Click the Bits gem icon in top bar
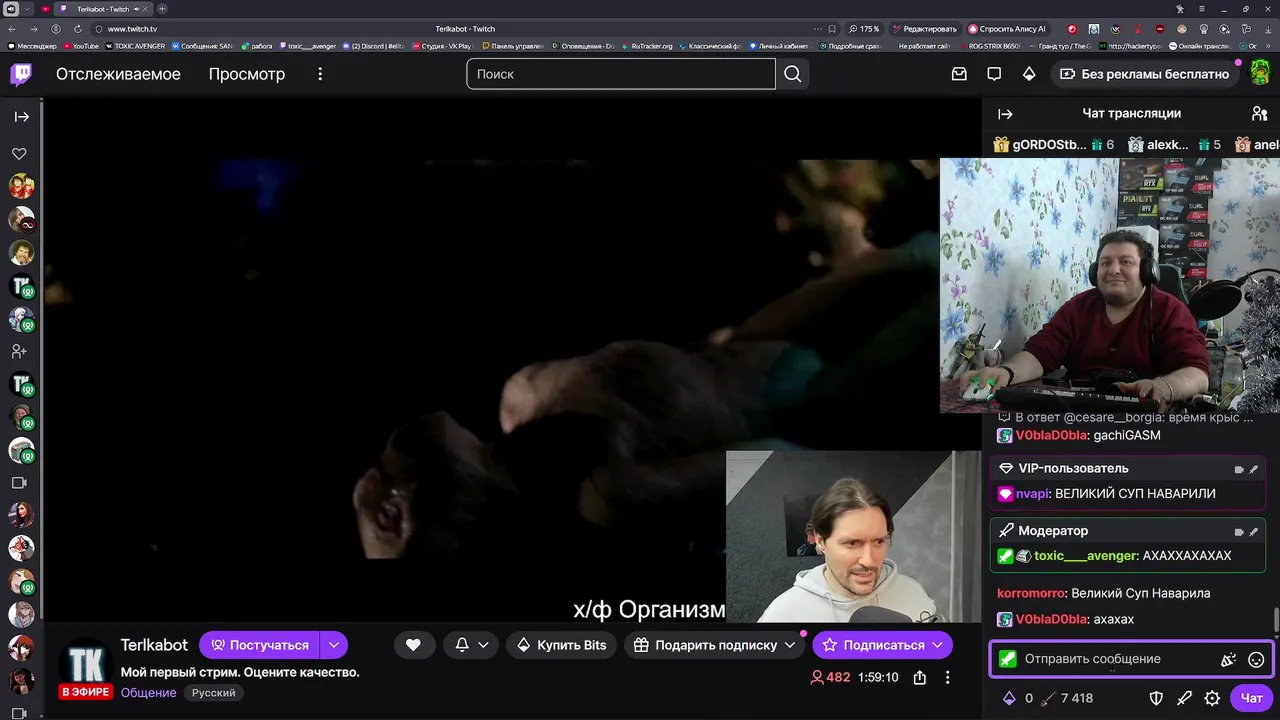Image resolution: width=1280 pixels, height=720 pixels. pyautogui.click(x=1029, y=74)
